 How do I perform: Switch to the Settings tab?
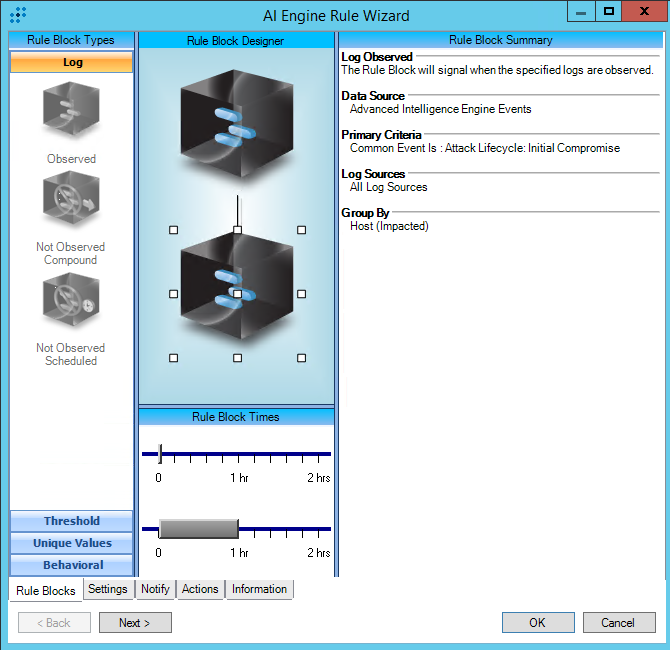[108, 589]
